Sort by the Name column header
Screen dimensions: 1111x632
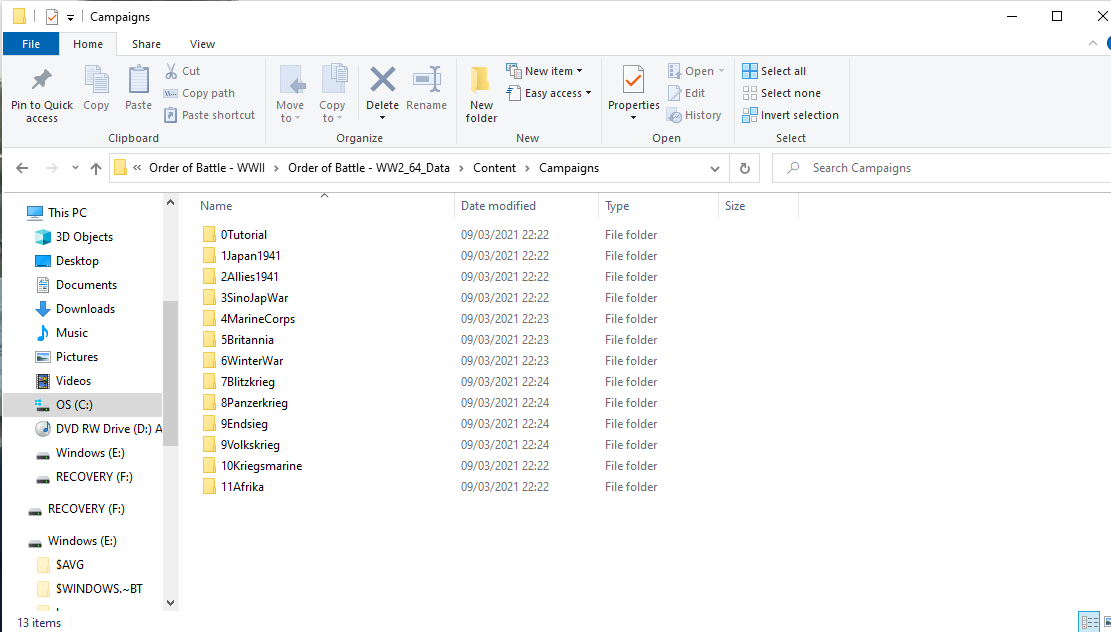[x=216, y=205]
